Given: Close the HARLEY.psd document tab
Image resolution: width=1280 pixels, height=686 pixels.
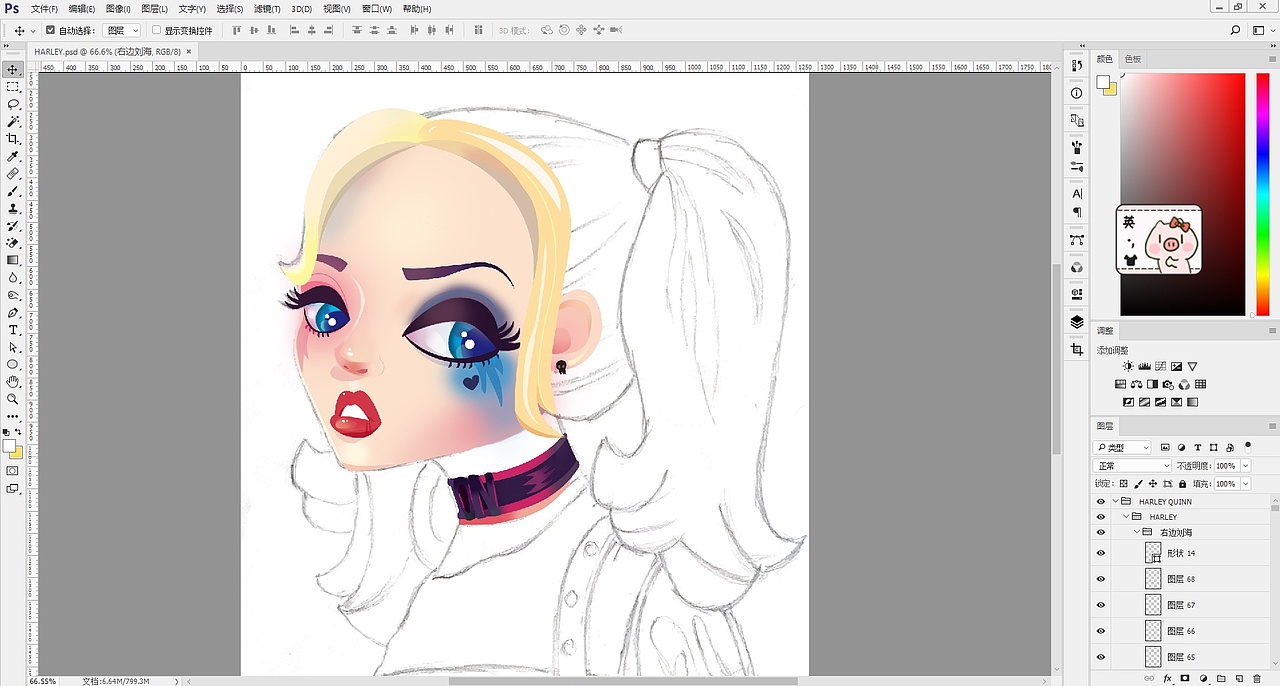Looking at the screenshot, I should click(x=188, y=51).
